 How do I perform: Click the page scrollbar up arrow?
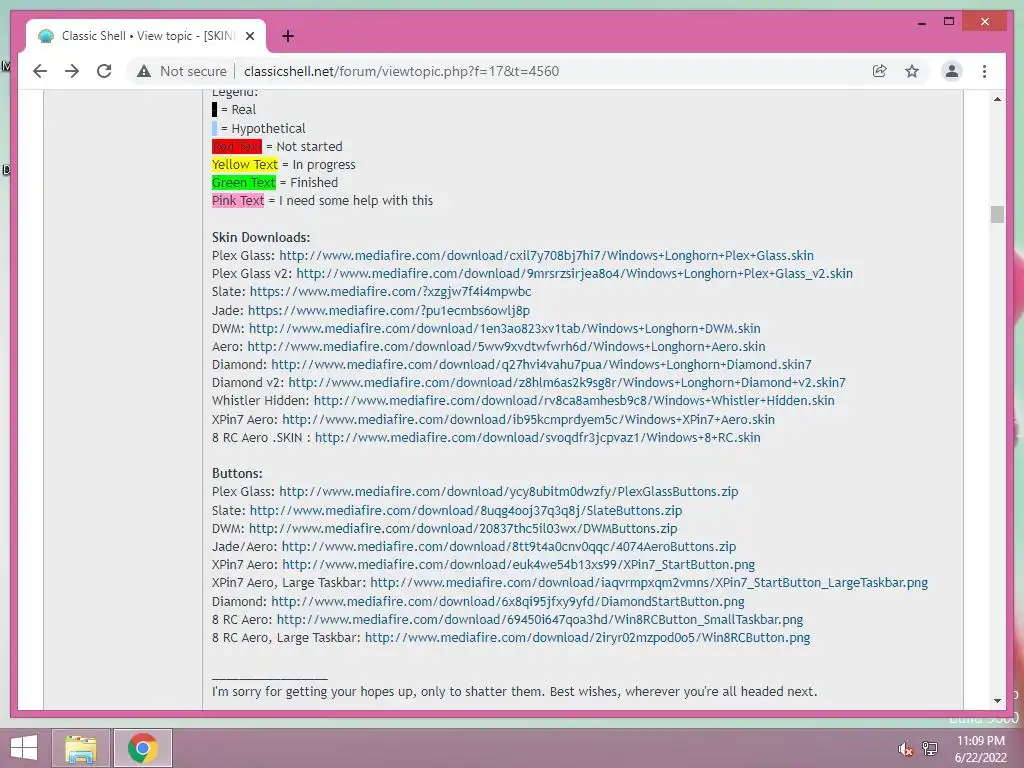(997, 99)
